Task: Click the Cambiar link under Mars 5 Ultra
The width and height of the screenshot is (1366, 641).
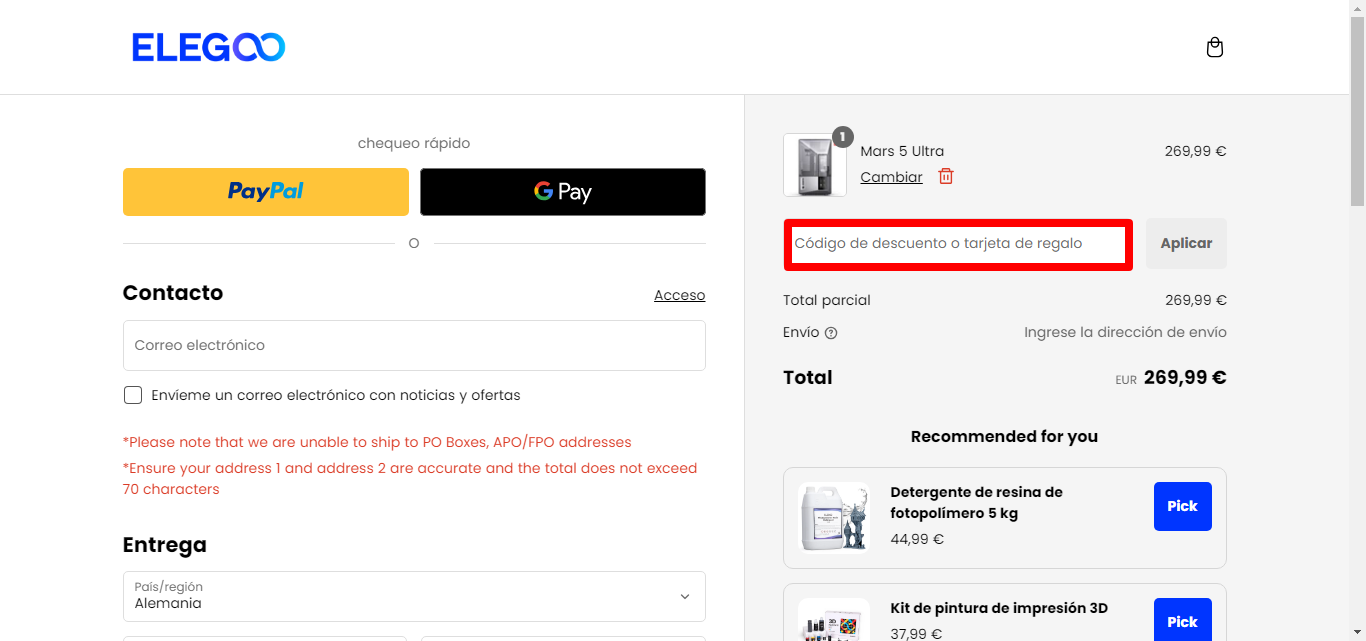Action: coord(891,177)
